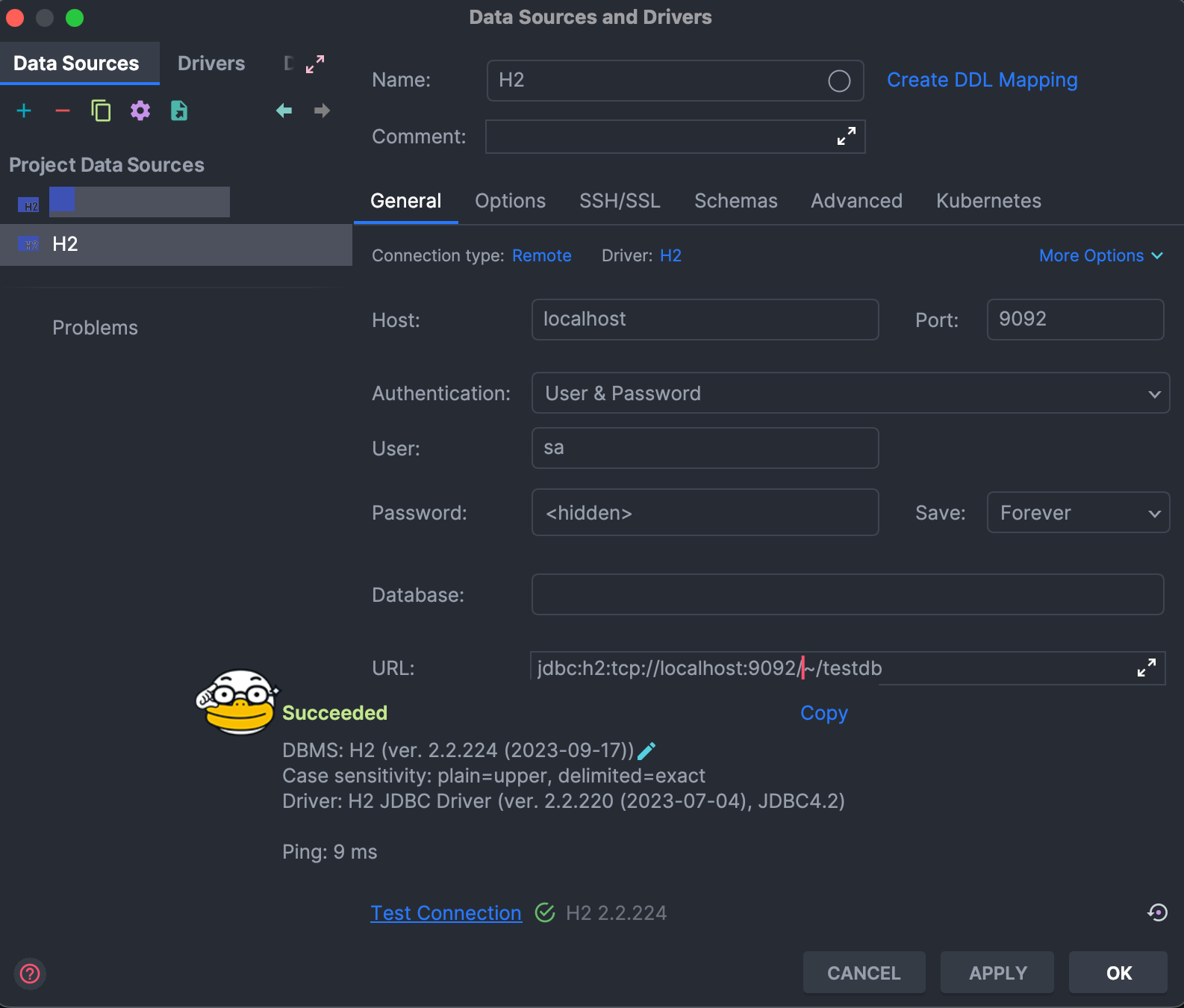Change the Driver via the H2 link
Viewport: 1184px width, 1008px height.
670,255
